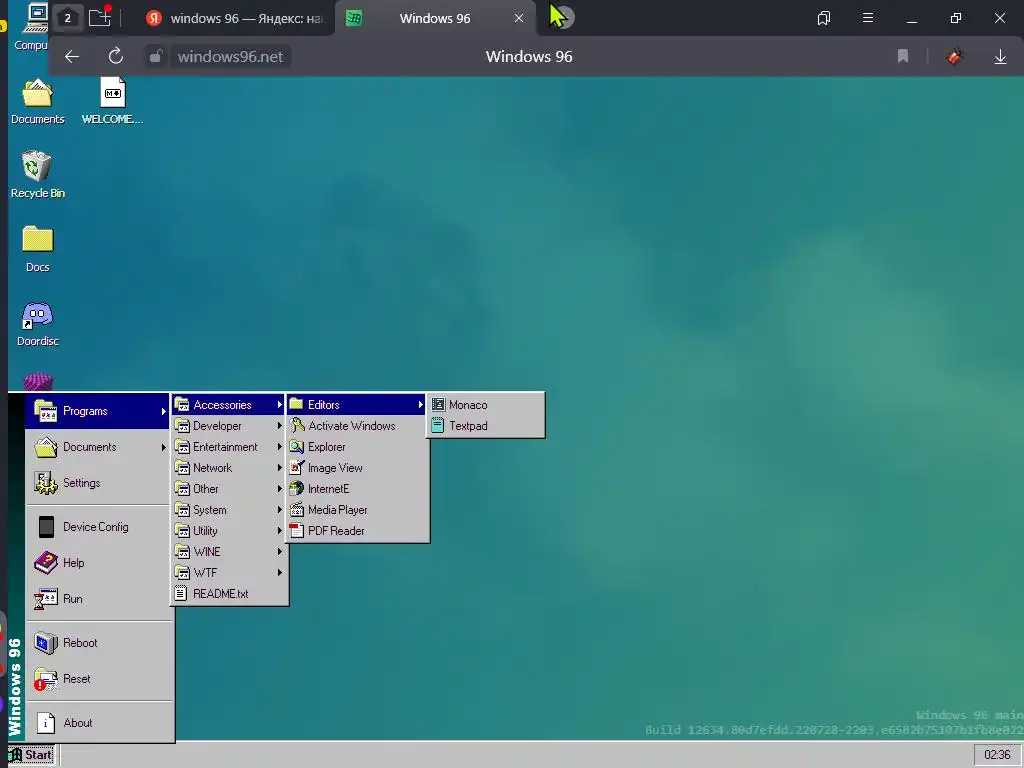Click the Reboot monitor icon
The image size is (1024, 768).
[46, 643]
